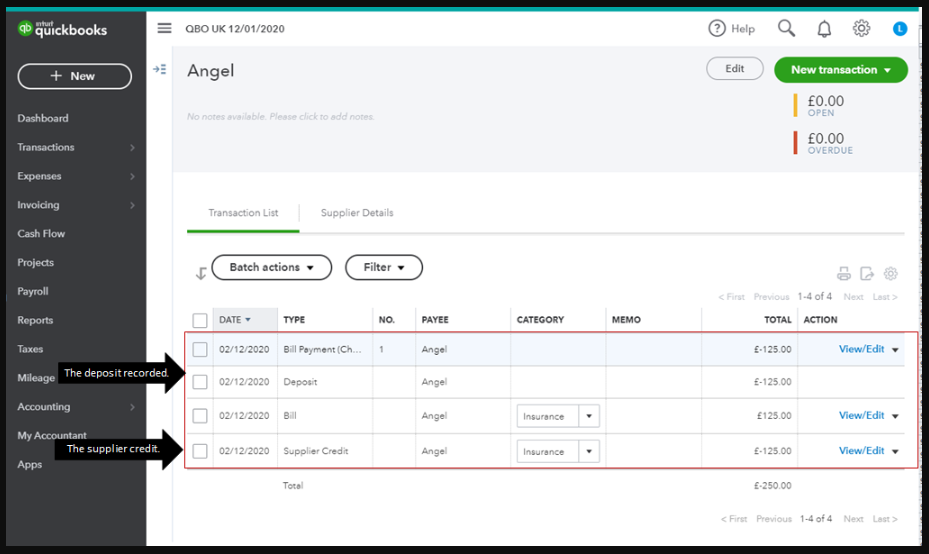The width and height of the screenshot is (929, 554).
Task: Open Projects in sidebar
Action: pos(36,262)
